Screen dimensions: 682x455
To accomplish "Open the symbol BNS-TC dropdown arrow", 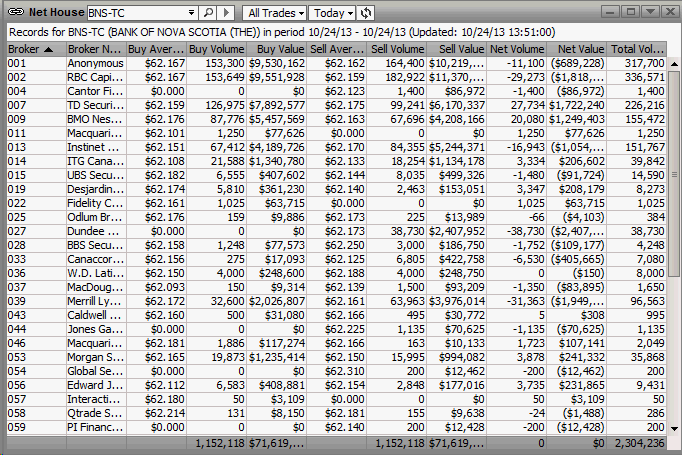I will [x=191, y=13].
